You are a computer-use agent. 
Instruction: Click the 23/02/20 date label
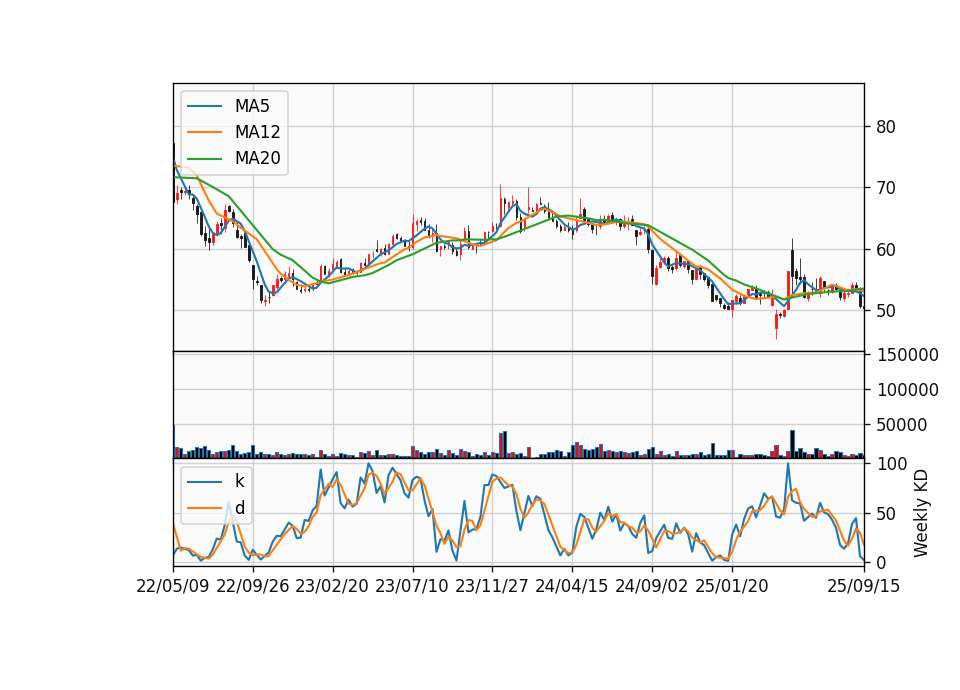(332, 586)
